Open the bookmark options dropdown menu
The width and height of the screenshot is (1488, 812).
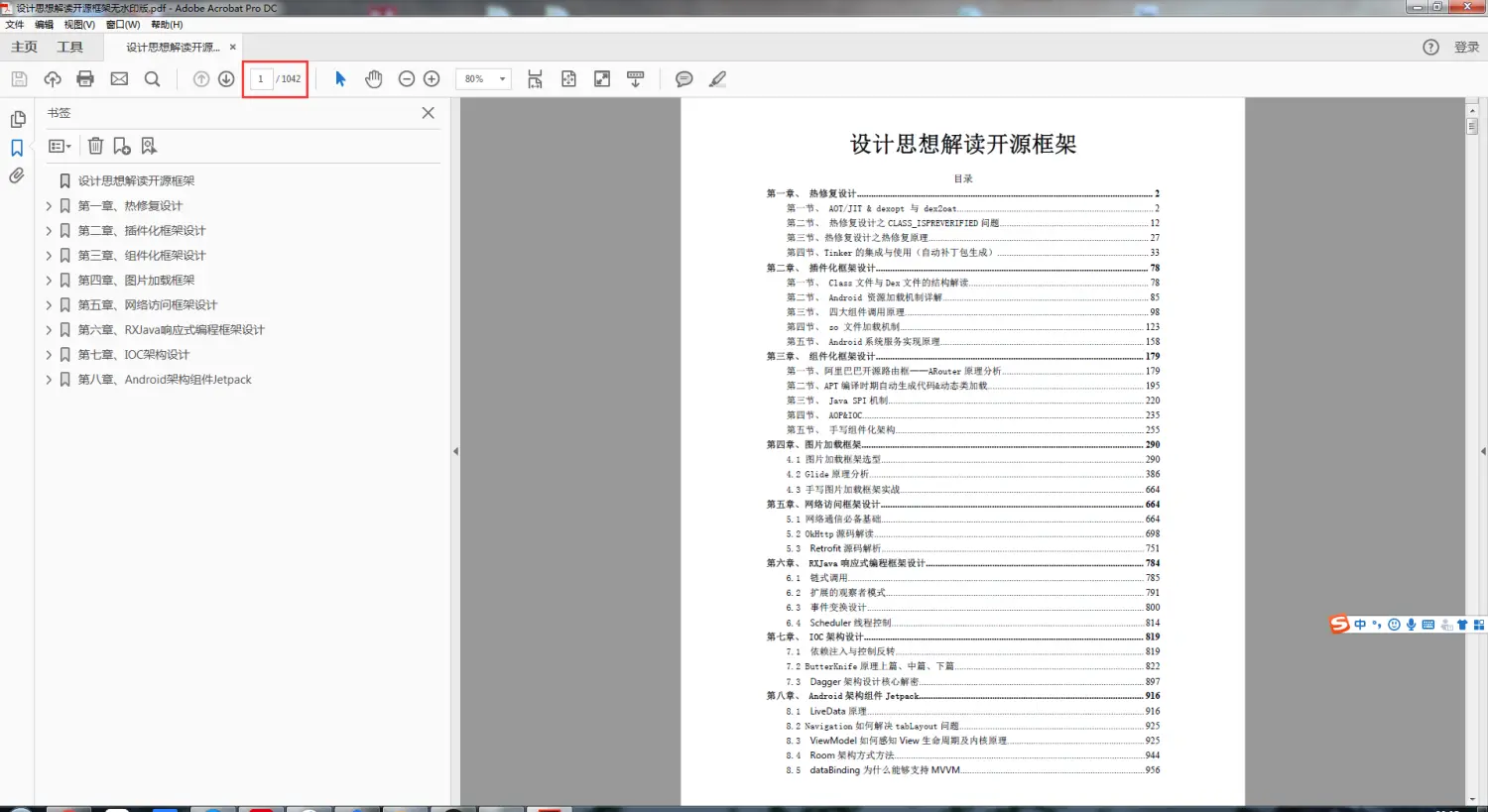tap(60, 146)
